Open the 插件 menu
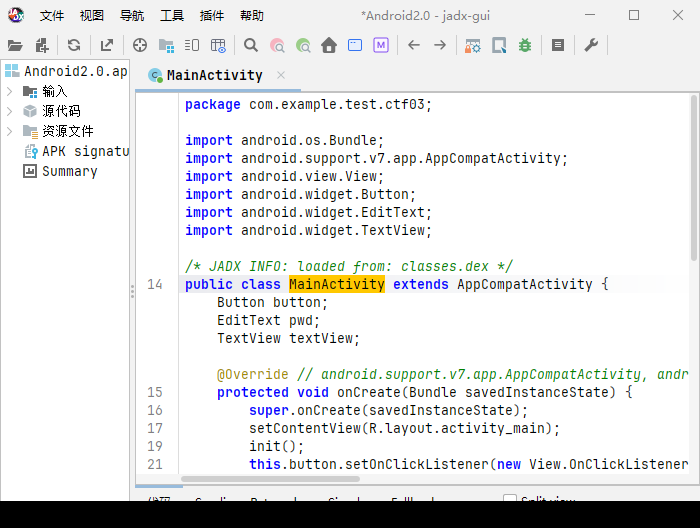The height and width of the screenshot is (528, 700). 212,16
